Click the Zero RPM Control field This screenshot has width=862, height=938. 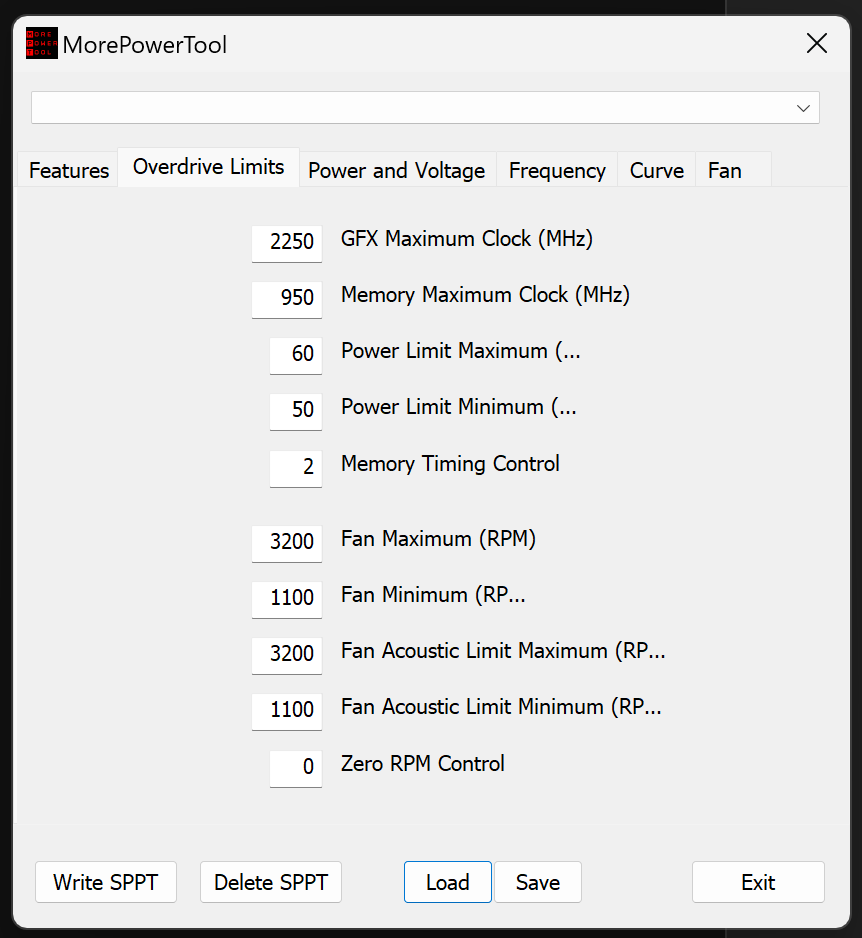(x=296, y=768)
